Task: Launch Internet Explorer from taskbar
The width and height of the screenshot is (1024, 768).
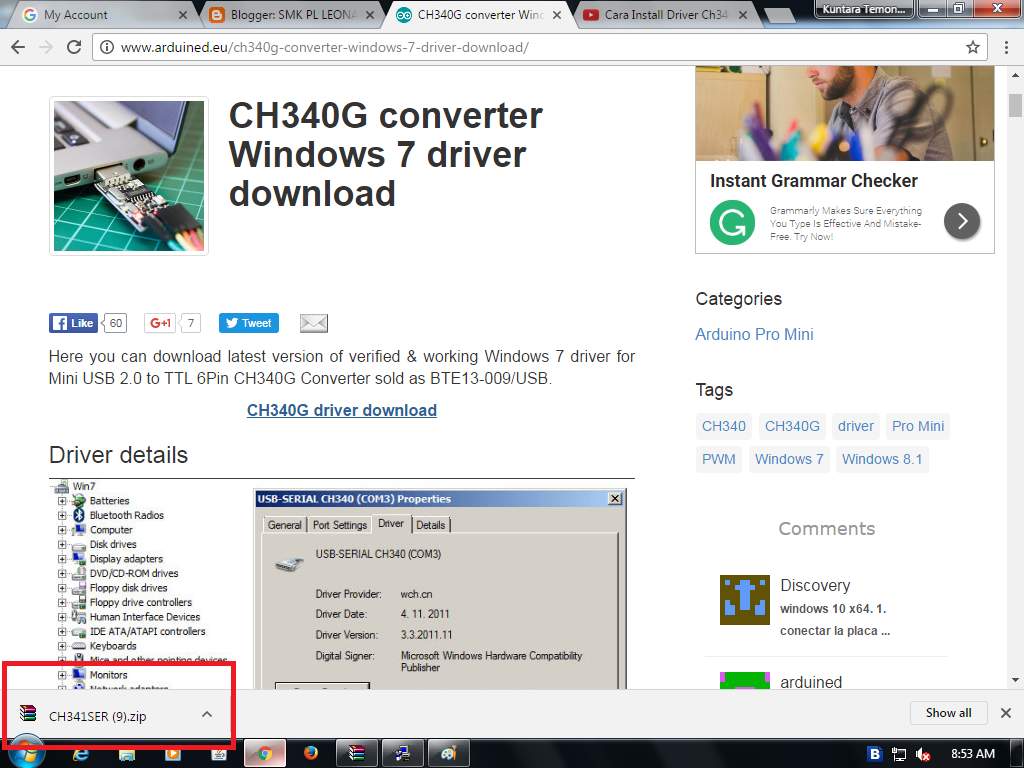Action: pos(81,754)
